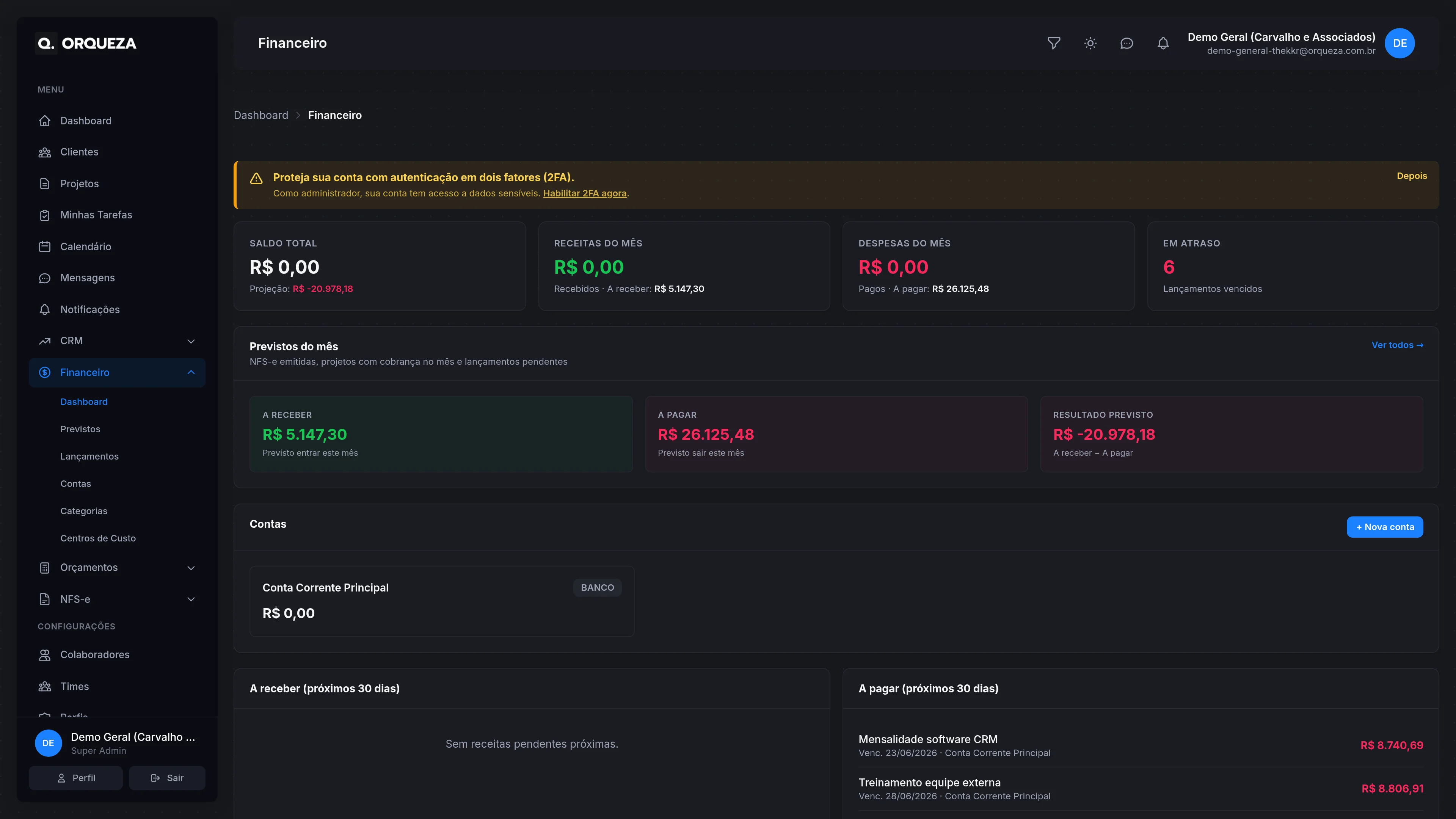The height and width of the screenshot is (819, 1456).
Task: Click the Notificações bell icon in sidebar
Action: pos(45,309)
